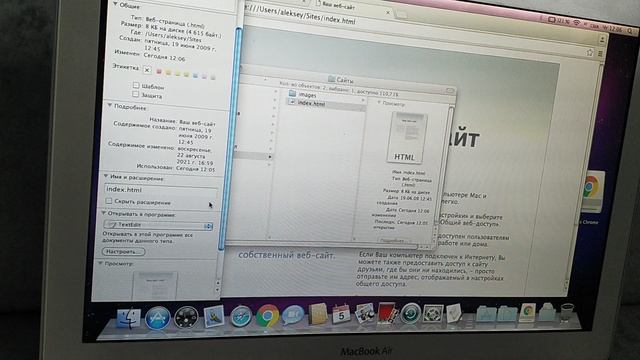The image size is (640, 360).
Task: Open System Preferences Dock icon
Action: tap(433, 313)
